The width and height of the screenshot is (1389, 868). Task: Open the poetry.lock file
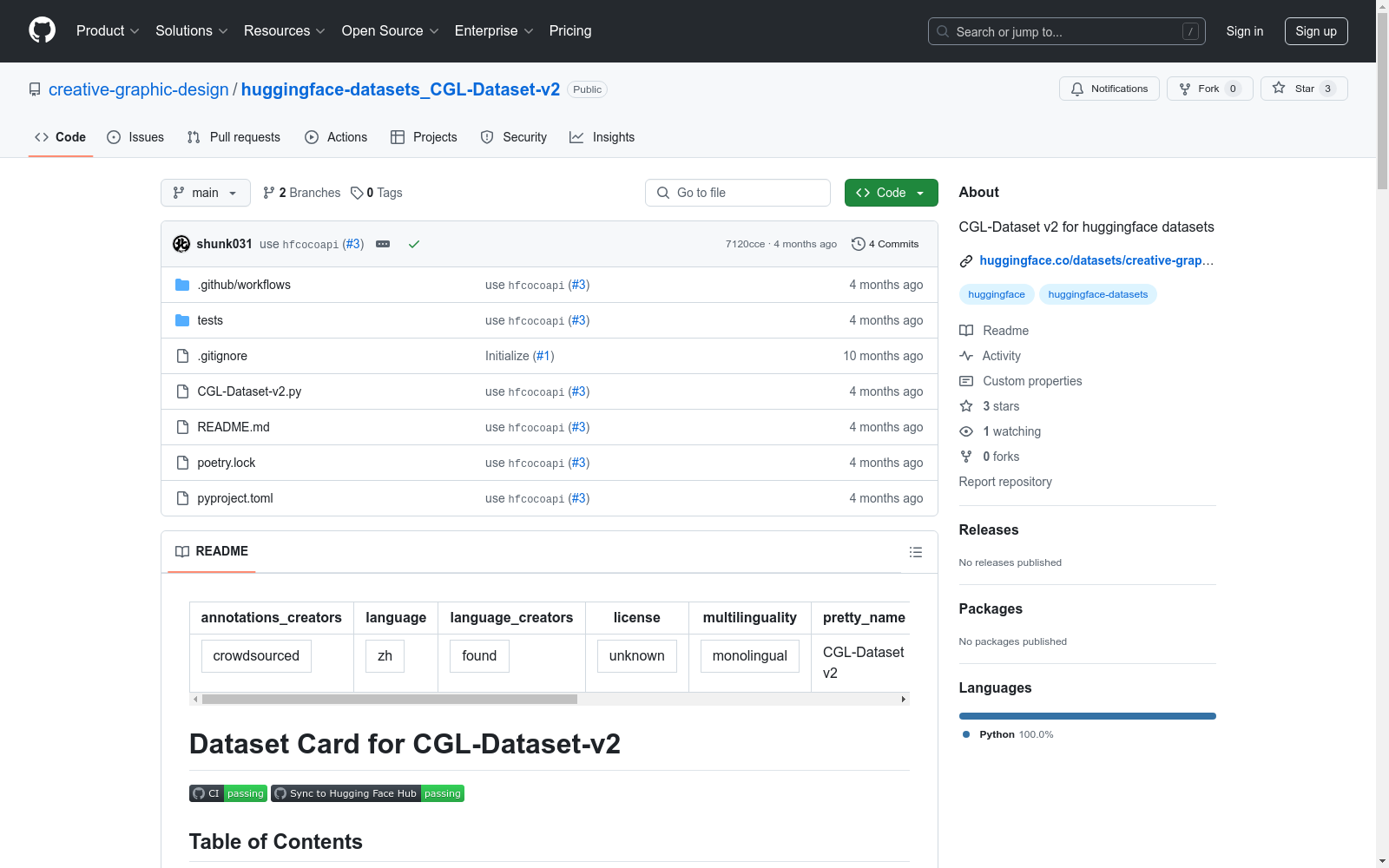click(x=227, y=463)
